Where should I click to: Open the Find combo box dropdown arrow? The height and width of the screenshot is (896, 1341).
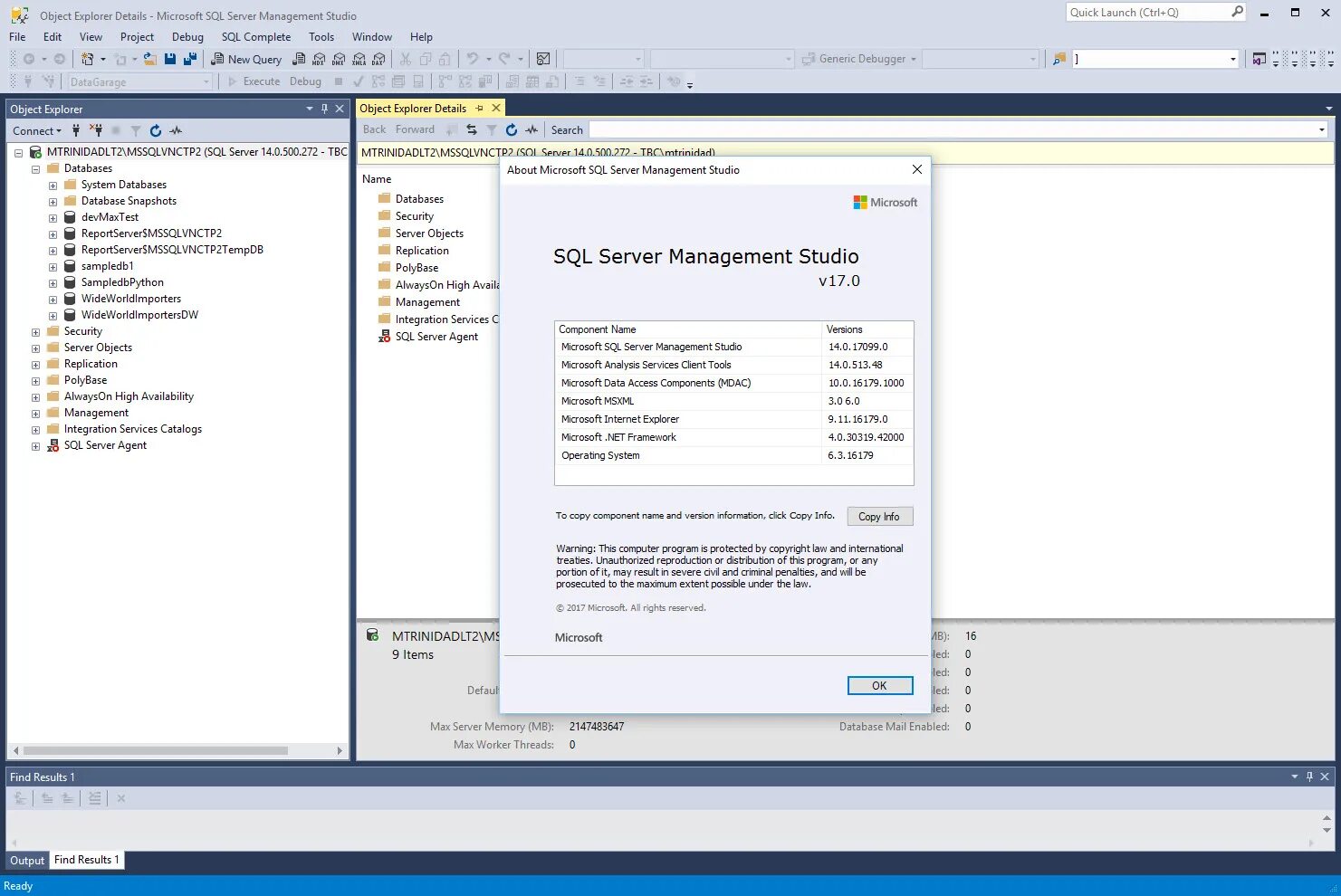click(1232, 59)
